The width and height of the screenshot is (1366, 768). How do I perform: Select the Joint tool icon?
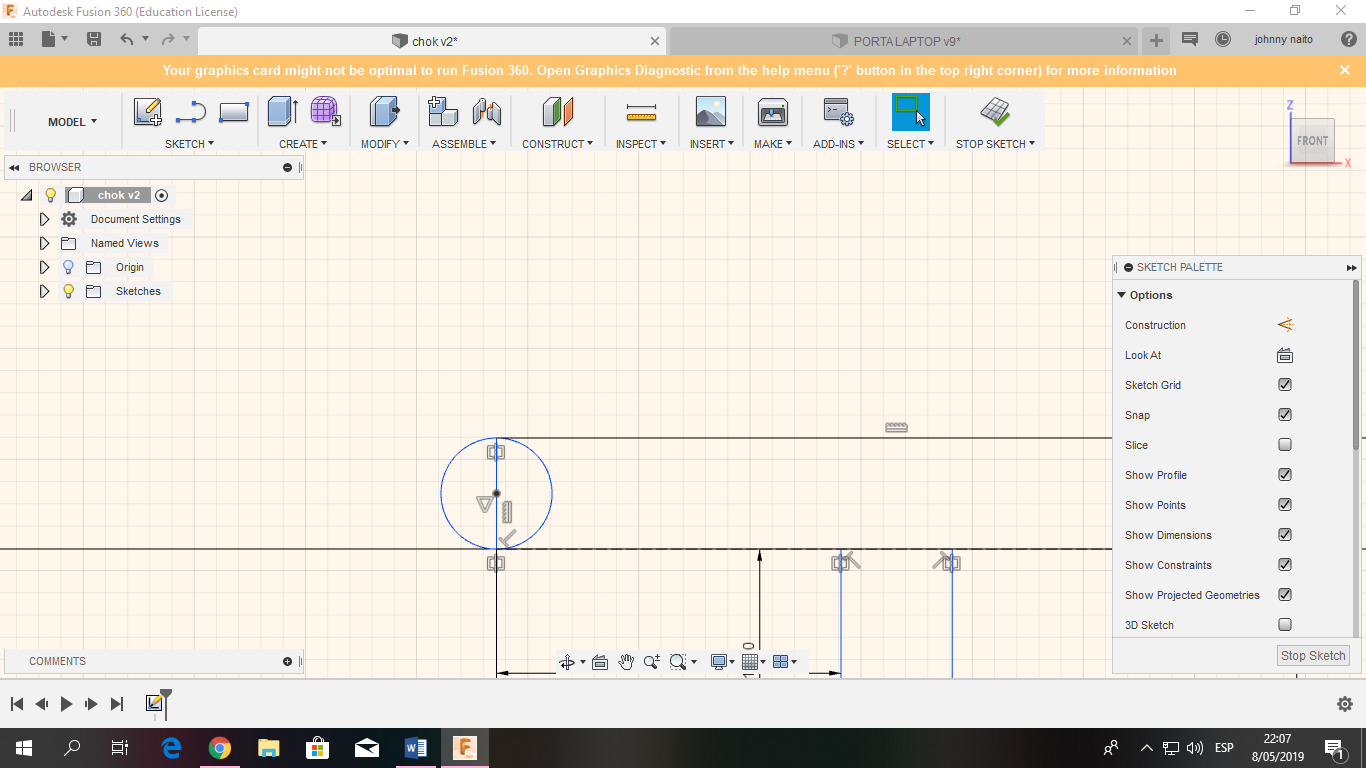(x=486, y=112)
